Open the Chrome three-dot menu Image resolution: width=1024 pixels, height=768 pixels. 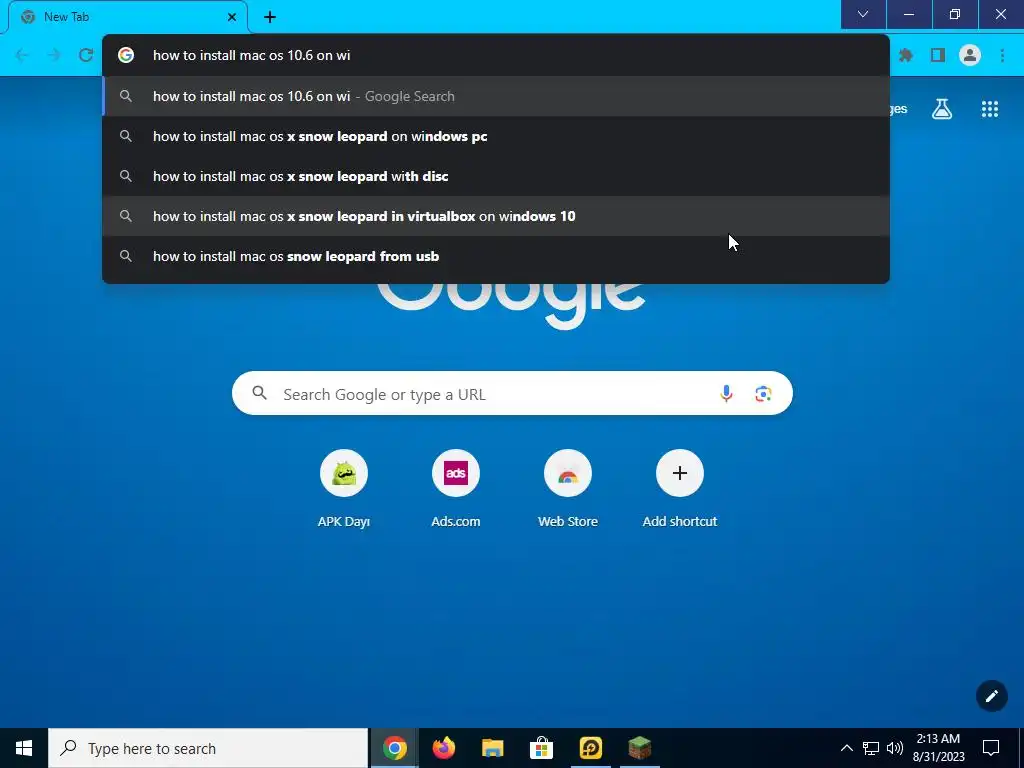[1002, 56]
